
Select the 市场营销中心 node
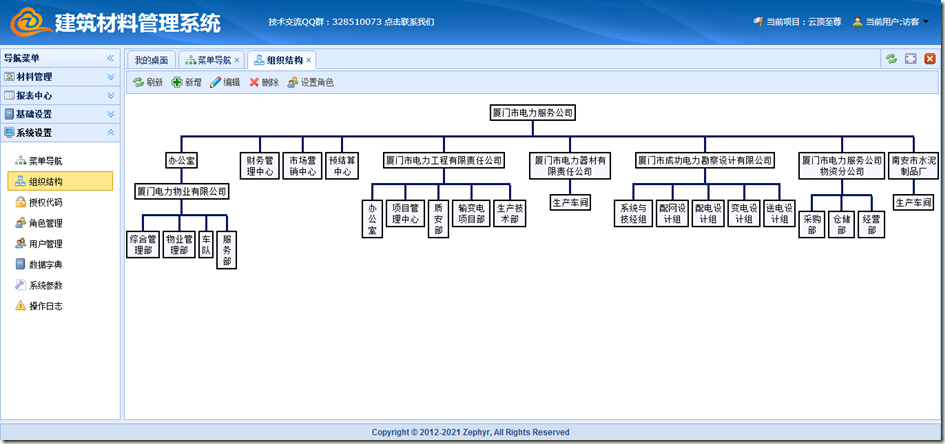pyautogui.click(x=302, y=166)
